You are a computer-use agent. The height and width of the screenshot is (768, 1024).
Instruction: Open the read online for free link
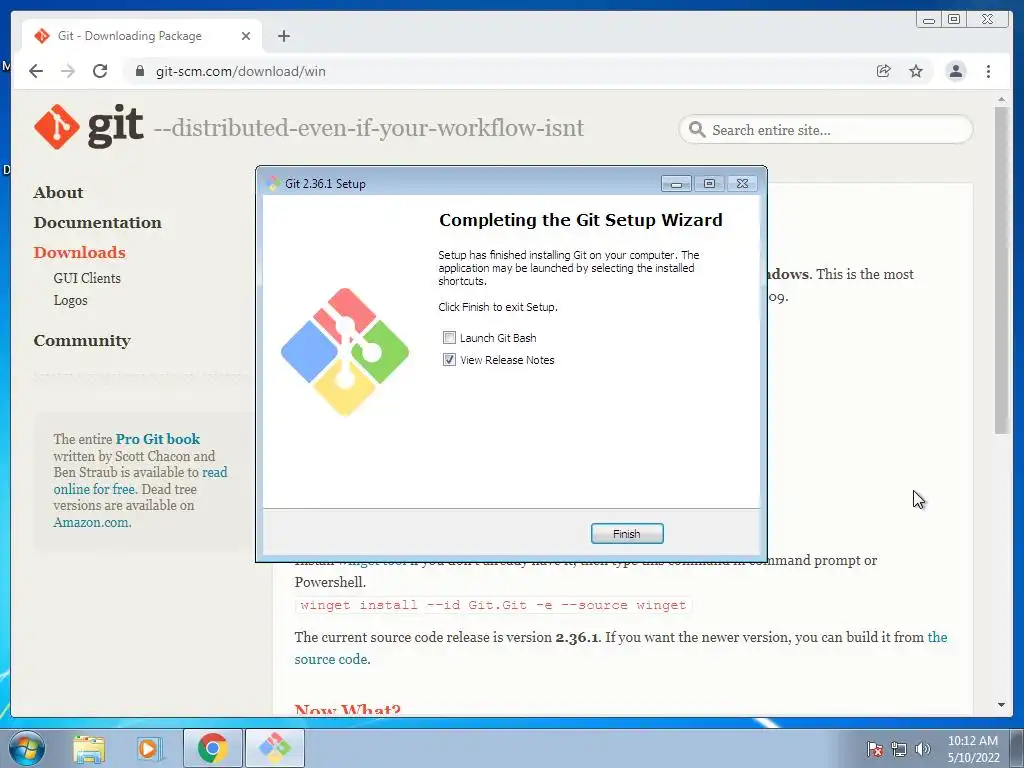(x=140, y=481)
